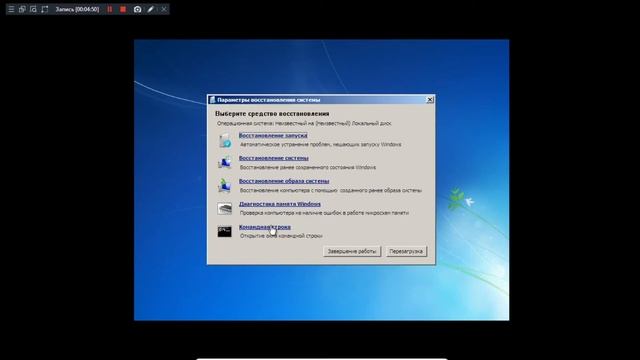640x360 pixels.
Task: Stop the recording with the red square
Action: point(123,9)
